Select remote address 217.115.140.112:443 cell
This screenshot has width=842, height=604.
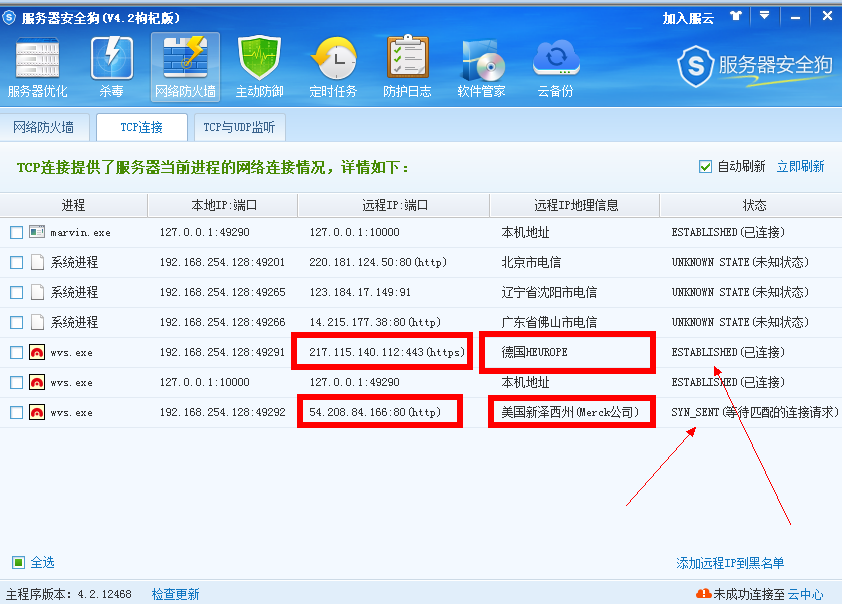pyautogui.click(x=387, y=352)
